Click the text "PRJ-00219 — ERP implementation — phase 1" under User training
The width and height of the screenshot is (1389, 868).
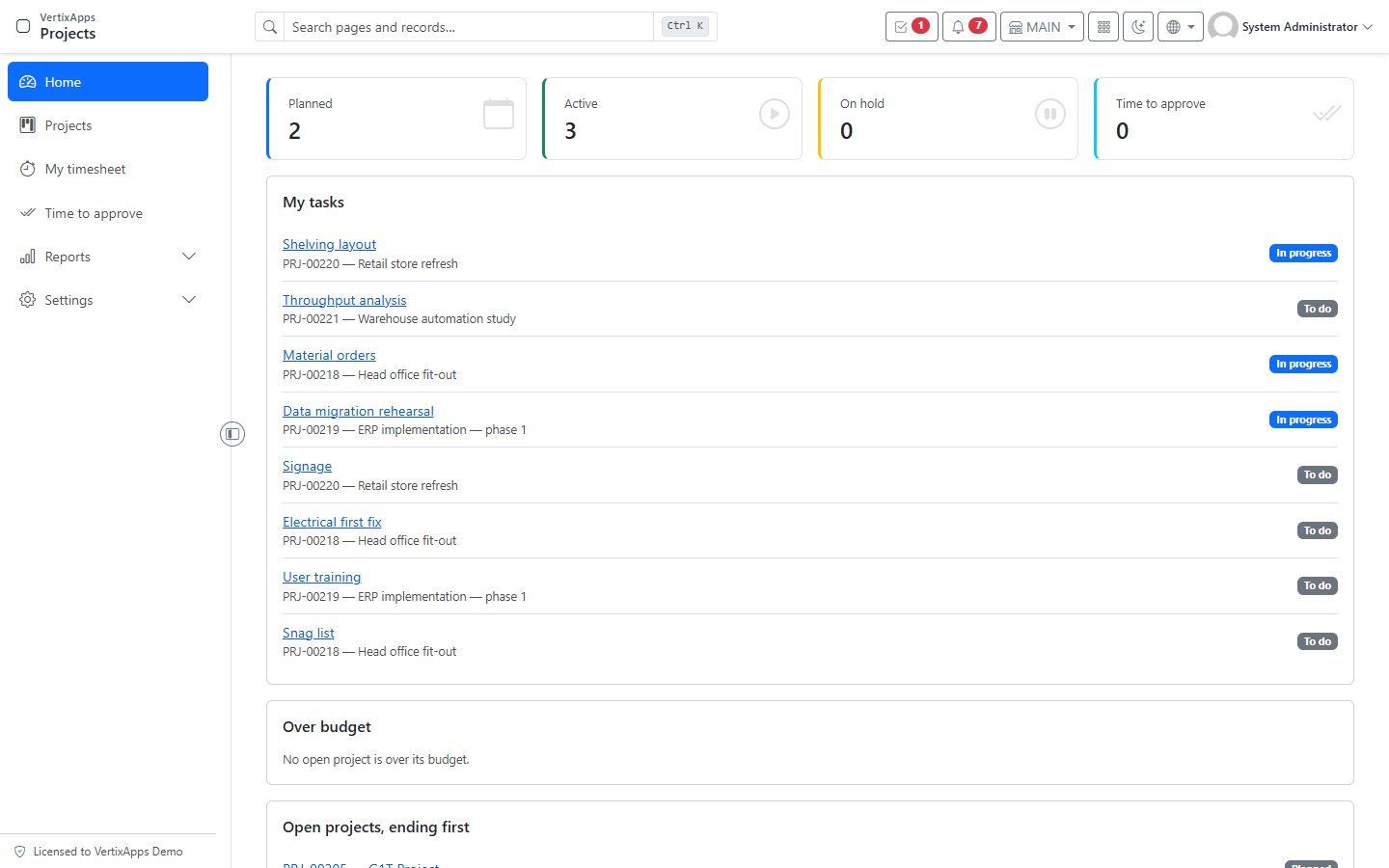tap(404, 597)
